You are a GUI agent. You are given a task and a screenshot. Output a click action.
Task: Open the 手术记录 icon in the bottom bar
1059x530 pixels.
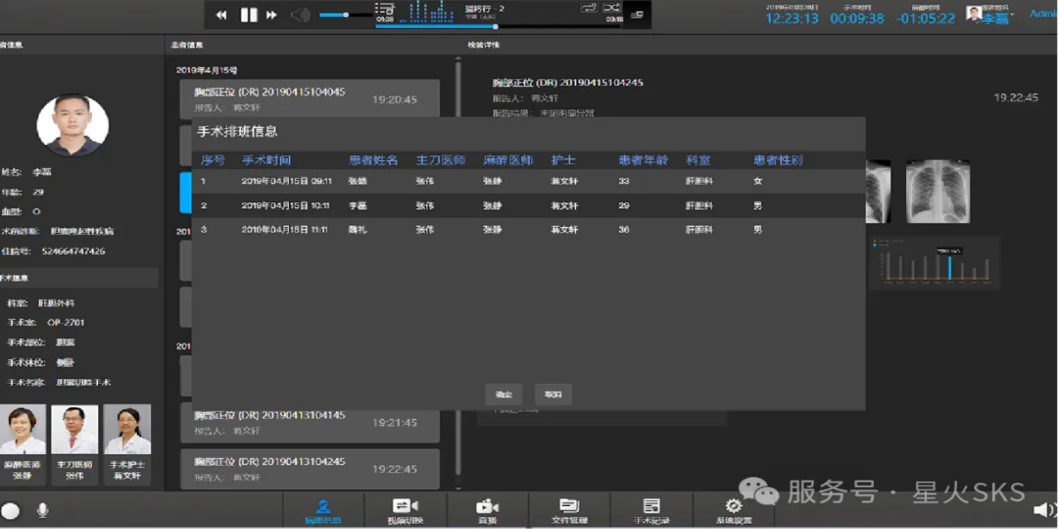tap(651, 511)
